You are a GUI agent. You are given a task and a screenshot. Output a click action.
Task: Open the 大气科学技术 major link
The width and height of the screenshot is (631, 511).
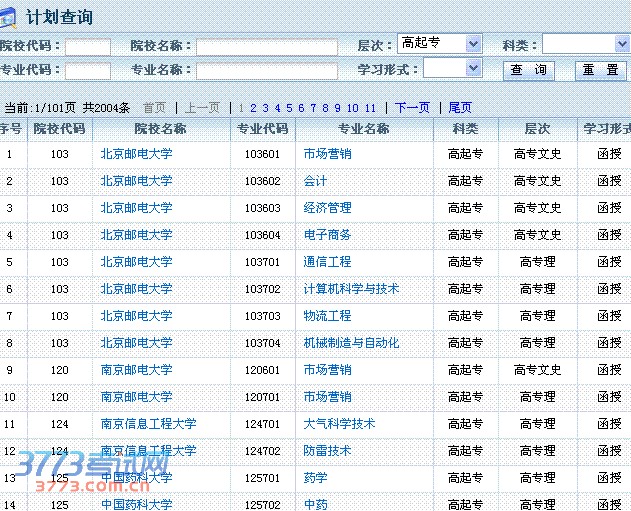(339, 424)
